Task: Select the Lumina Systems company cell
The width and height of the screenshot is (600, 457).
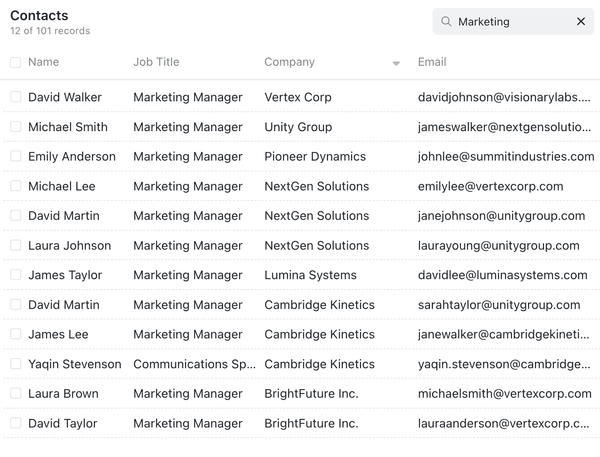Action: point(310,275)
